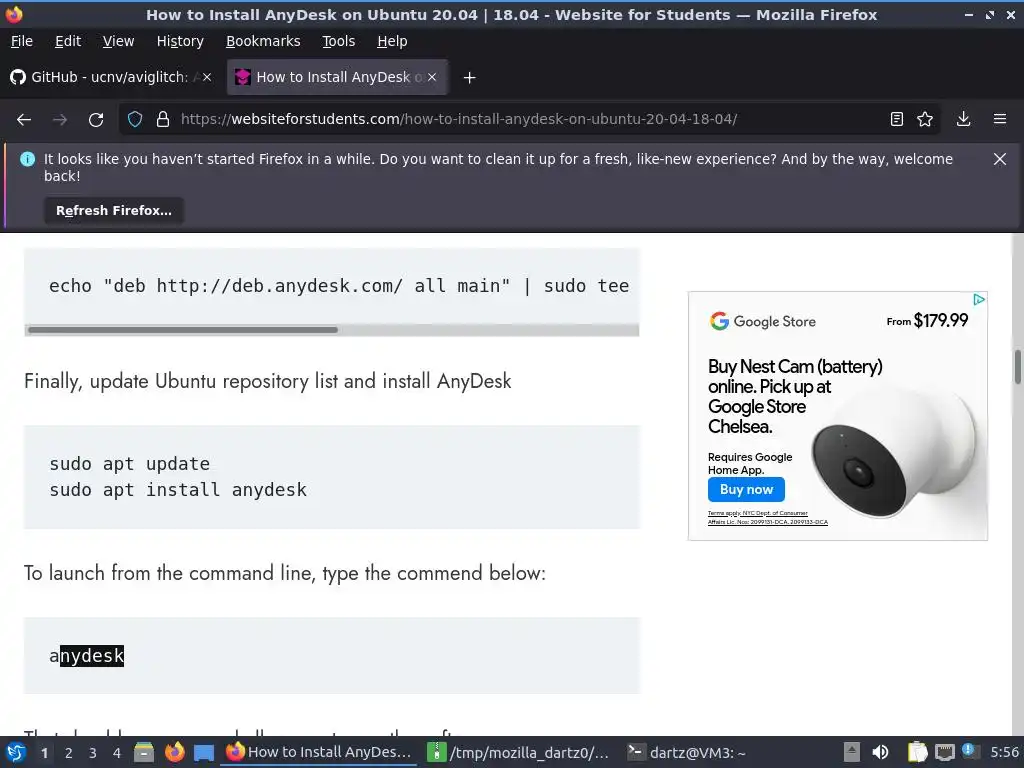
Task: Click the highlighted anydesk command text
Action: point(87,656)
